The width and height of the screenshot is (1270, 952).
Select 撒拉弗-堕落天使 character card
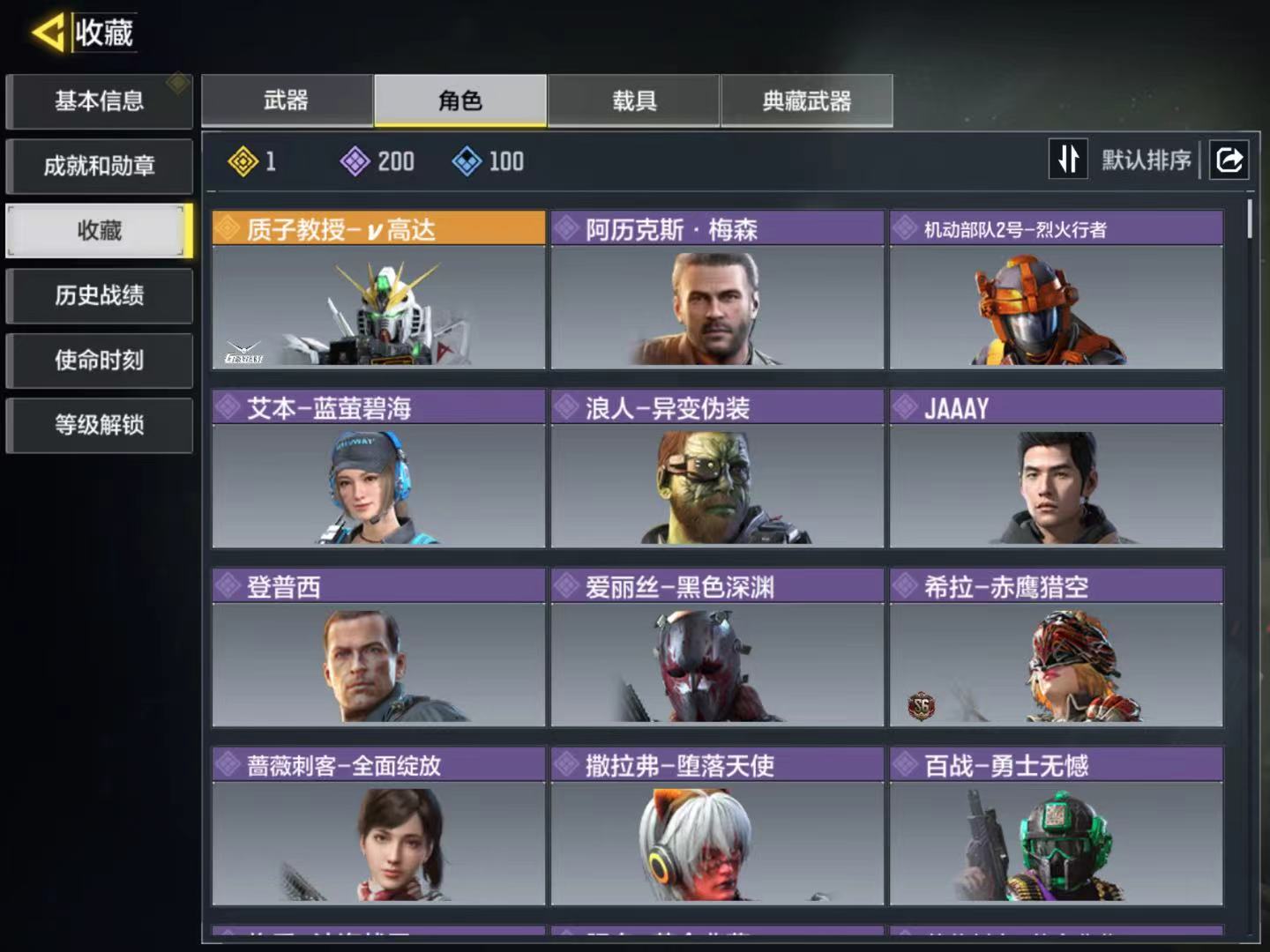[717, 825]
